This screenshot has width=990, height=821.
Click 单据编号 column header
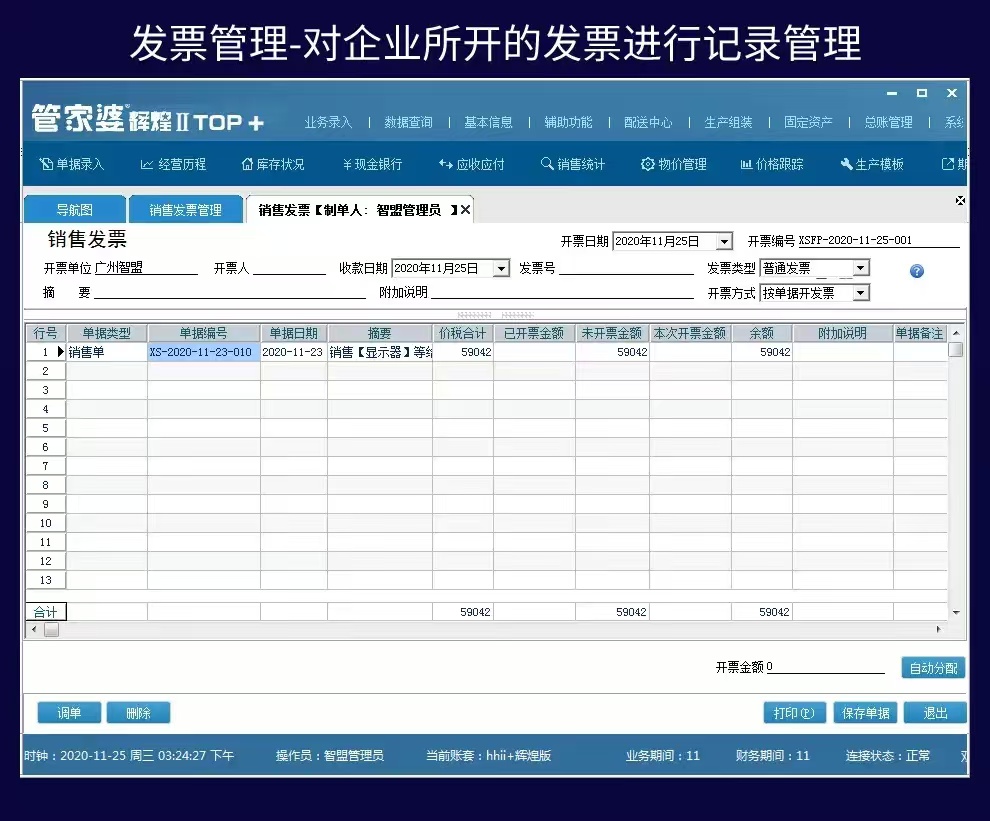(203, 333)
